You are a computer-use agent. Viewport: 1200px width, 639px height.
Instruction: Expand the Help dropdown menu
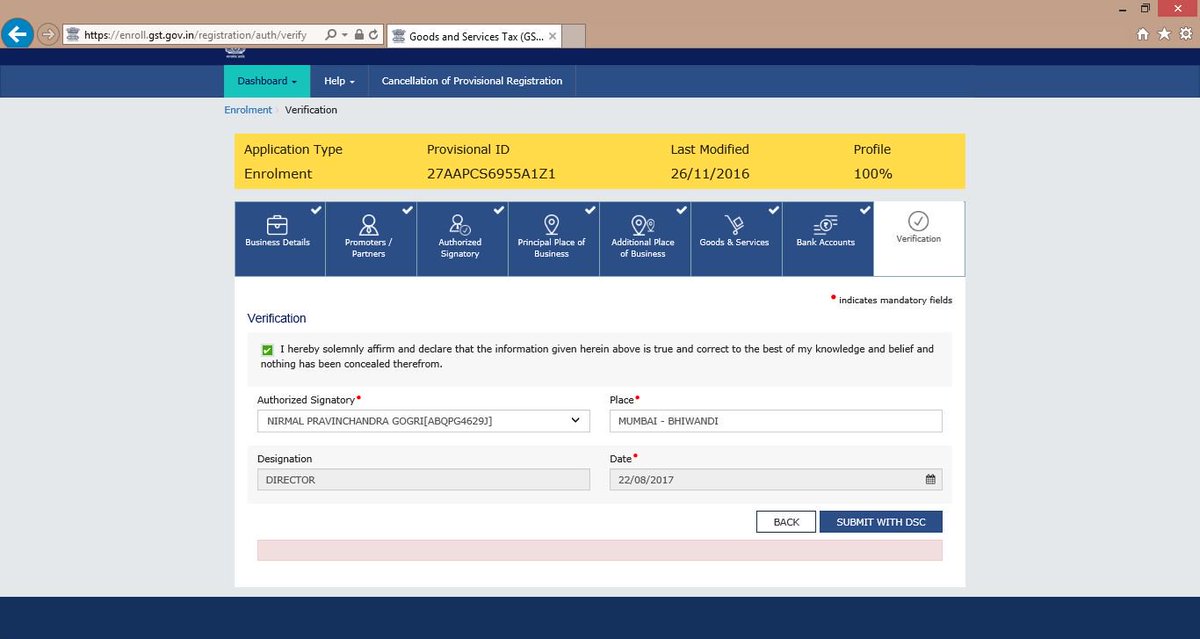tap(340, 81)
